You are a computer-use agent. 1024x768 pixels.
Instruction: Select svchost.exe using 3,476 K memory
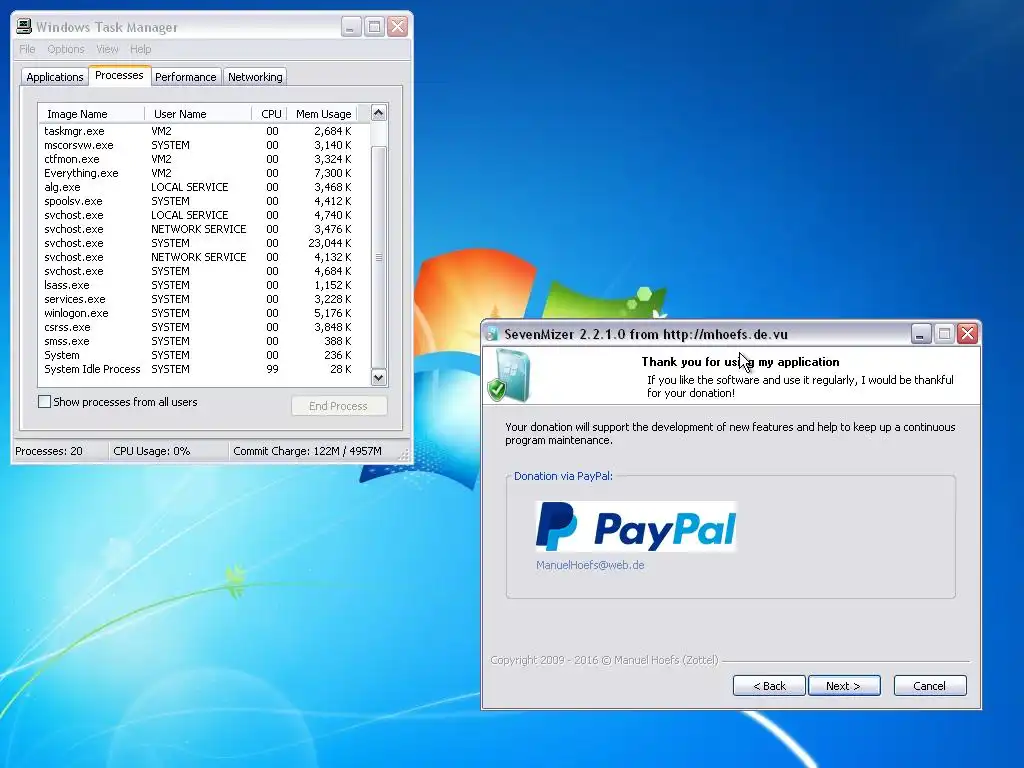204,229
